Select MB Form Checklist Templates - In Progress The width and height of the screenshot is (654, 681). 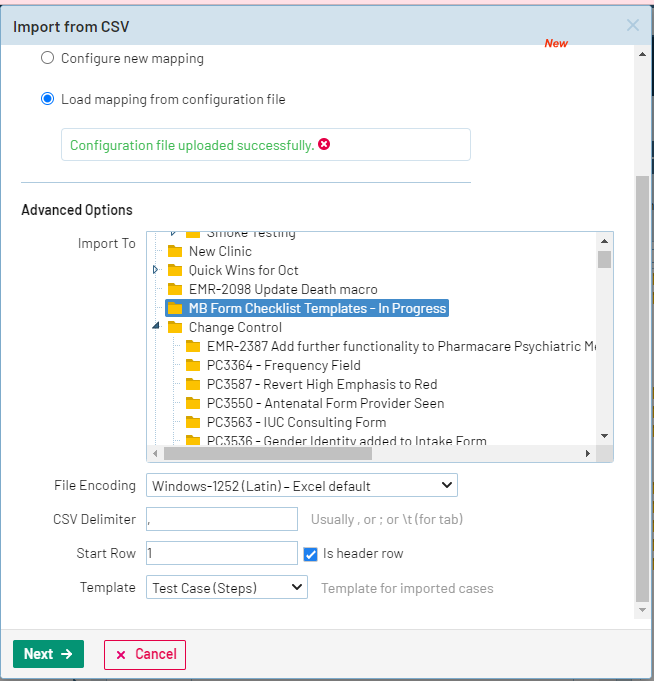(x=317, y=309)
